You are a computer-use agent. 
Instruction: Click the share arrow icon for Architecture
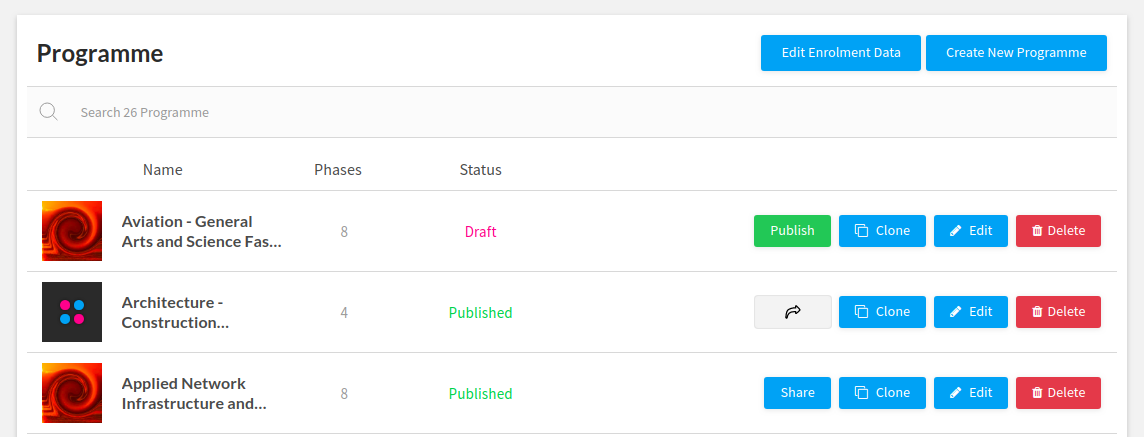click(792, 312)
